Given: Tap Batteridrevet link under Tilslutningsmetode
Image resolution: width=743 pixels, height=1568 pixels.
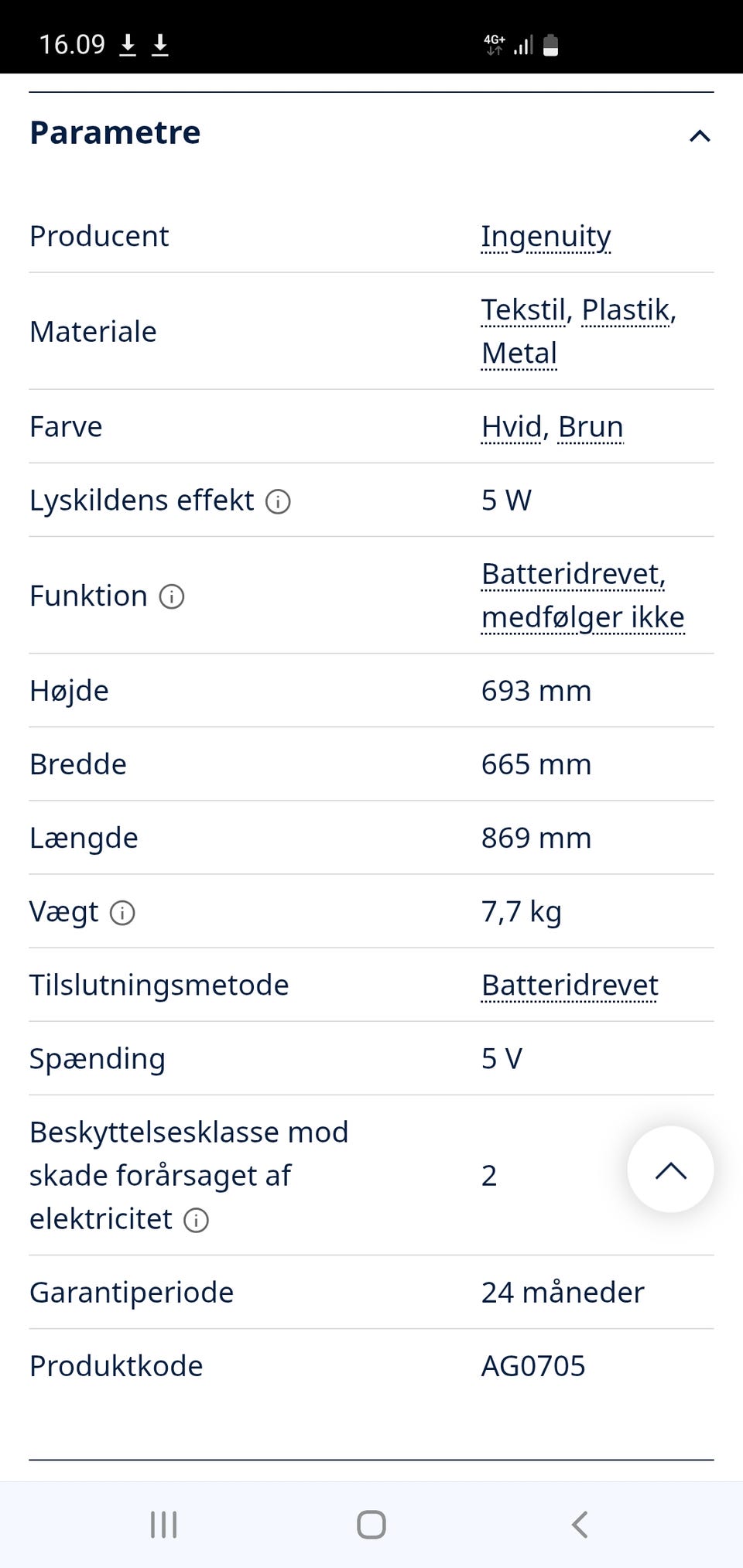Looking at the screenshot, I should pos(570,986).
